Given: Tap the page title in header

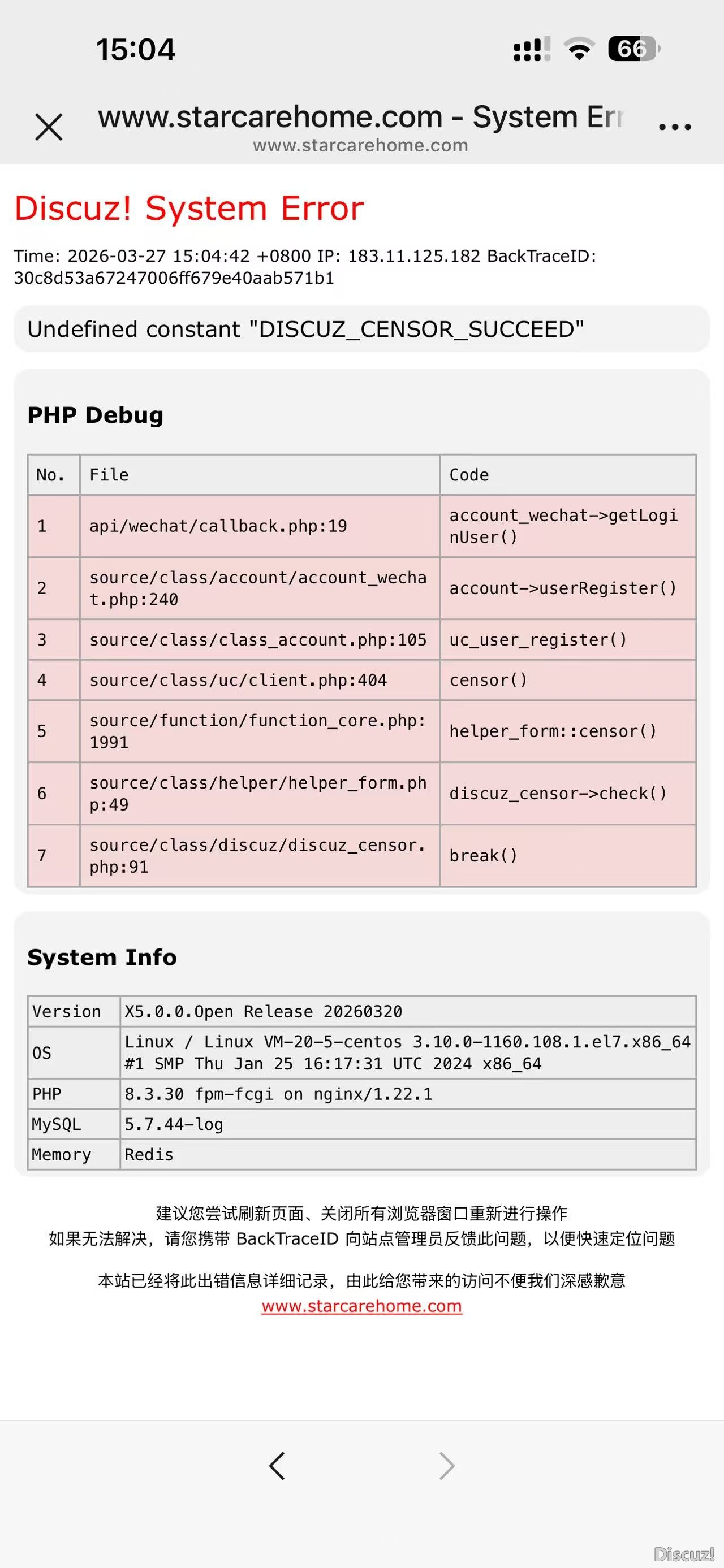Looking at the screenshot, I should pos(360,117).
